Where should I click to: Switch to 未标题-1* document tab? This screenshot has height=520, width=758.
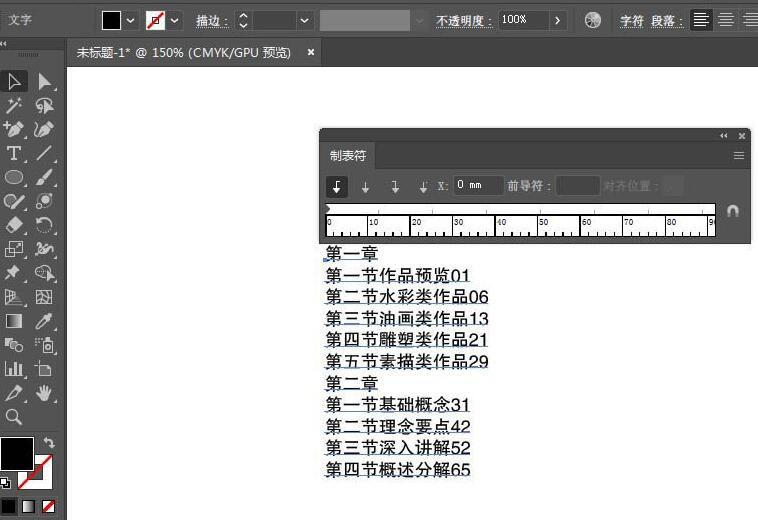point(184,53)
